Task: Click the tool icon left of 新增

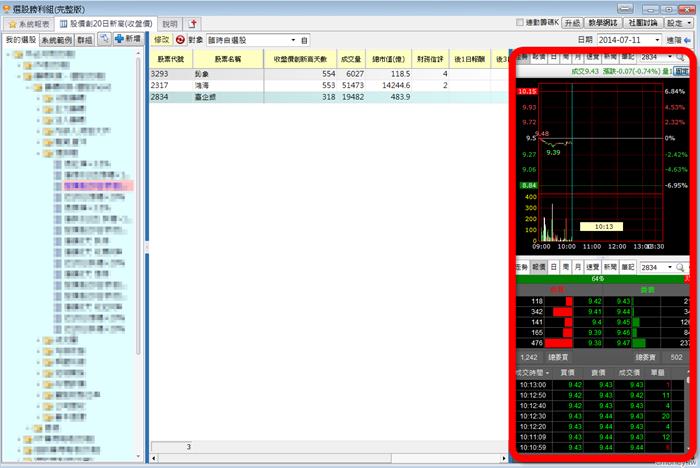Action: (104, 38)
